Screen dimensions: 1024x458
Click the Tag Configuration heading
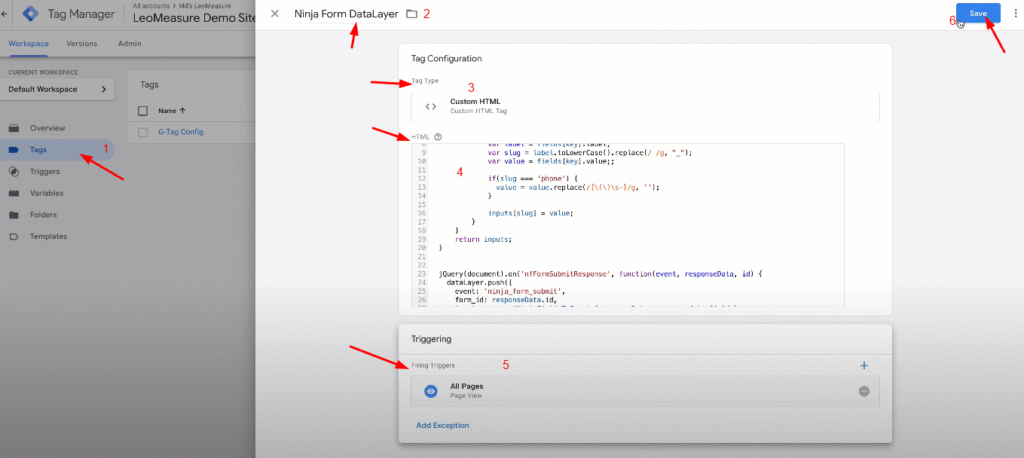tap(447, 59)
